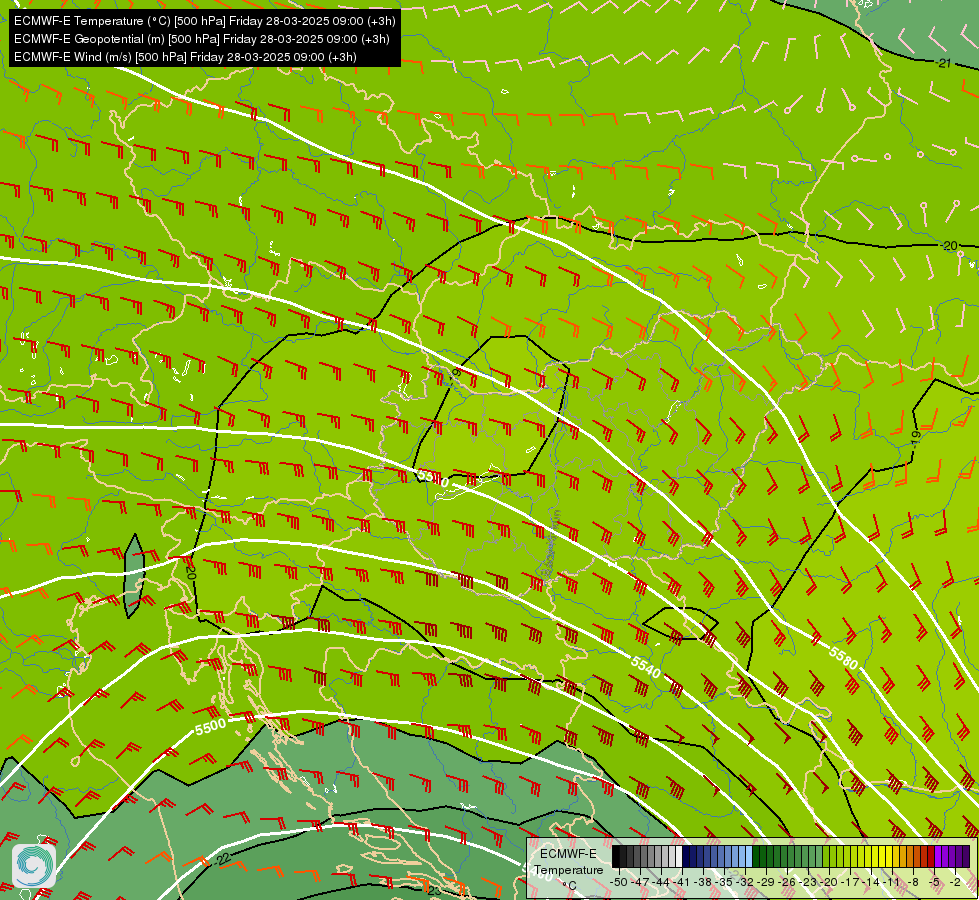Click the -41 legend tick label
Viewport: 979px width, 900px height.
click(681, 882)
